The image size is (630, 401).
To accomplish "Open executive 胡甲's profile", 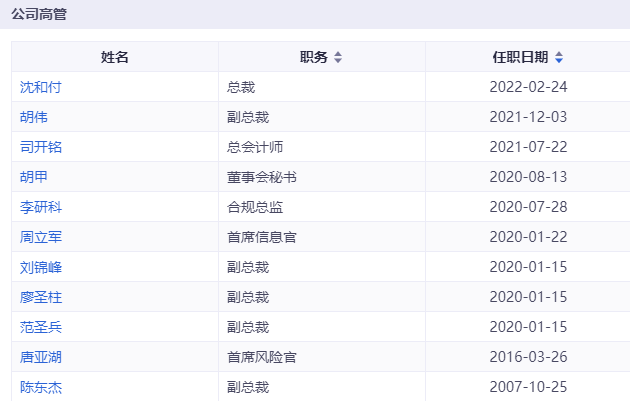I will pyautogui.click(x=34, y=177).
